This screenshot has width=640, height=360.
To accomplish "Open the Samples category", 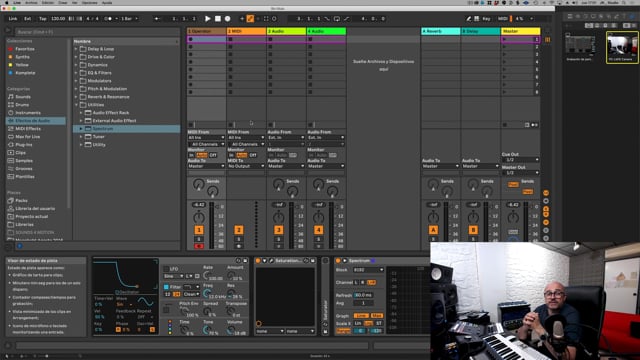I will pos(24,161).
